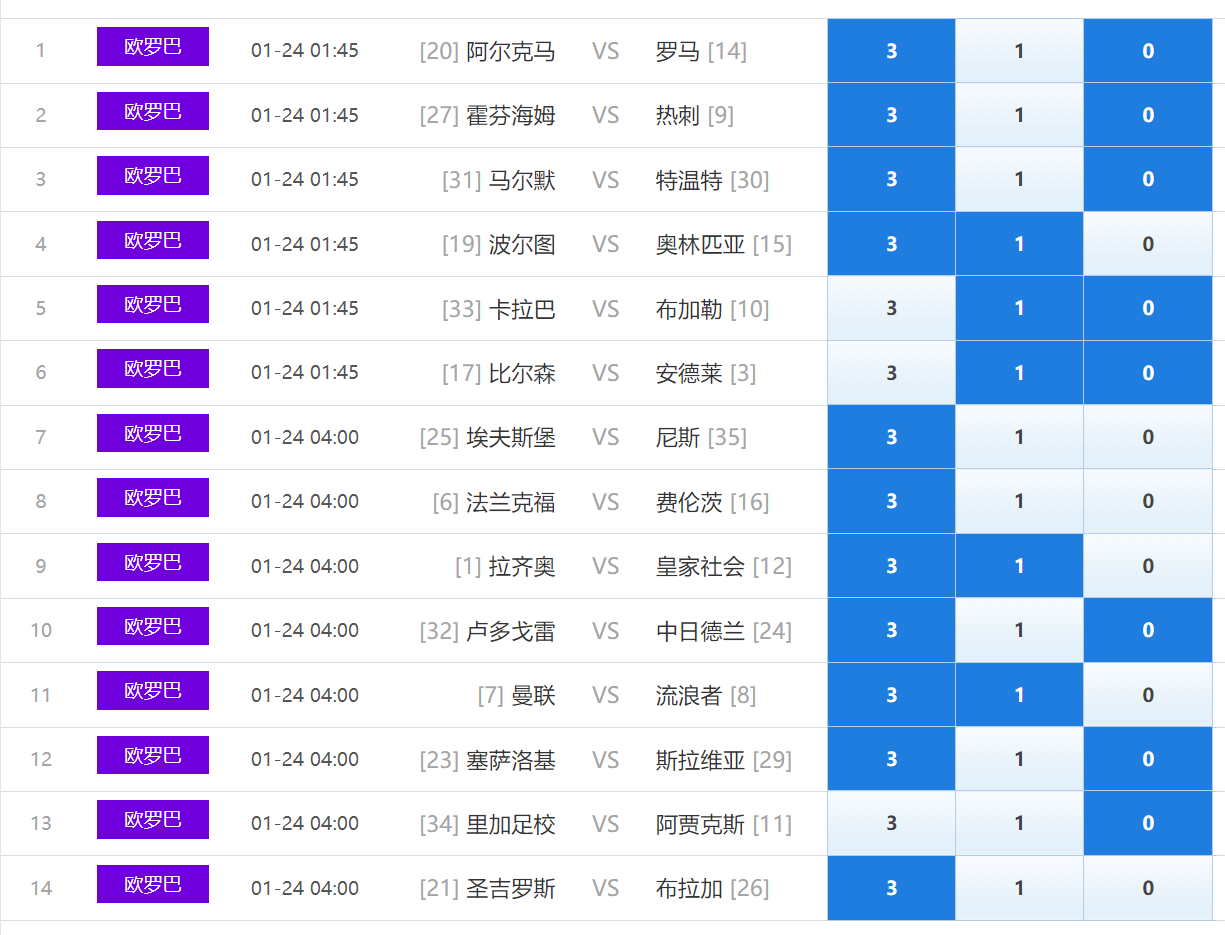Viewport: 1225px width, 935px height.
Task: Click away team 安德莱
Action: 689,374
